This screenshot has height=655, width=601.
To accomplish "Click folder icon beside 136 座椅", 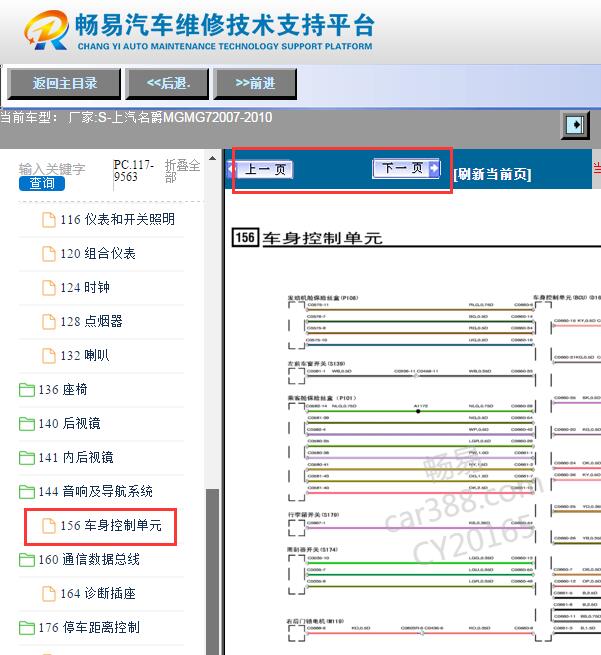I will [27, 390].
